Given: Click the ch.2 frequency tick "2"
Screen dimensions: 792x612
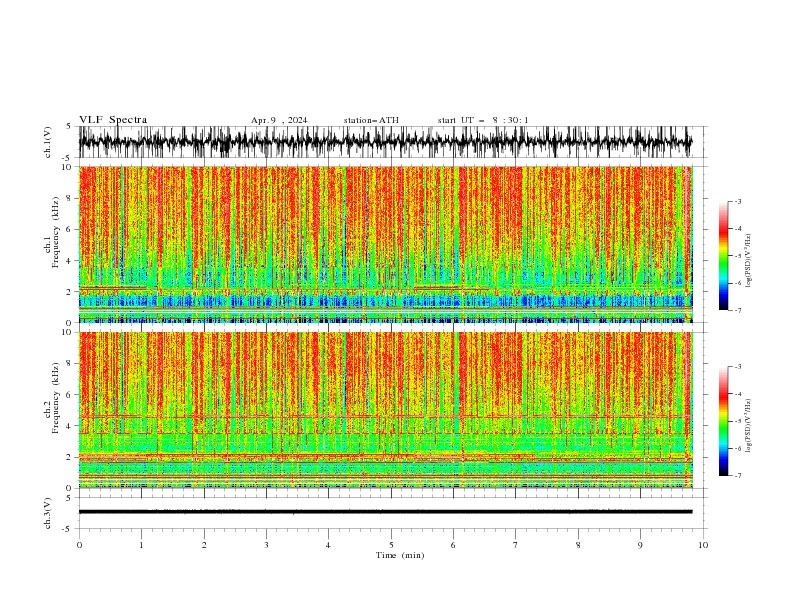Looking at the screenshot, I should pos(70,457).
